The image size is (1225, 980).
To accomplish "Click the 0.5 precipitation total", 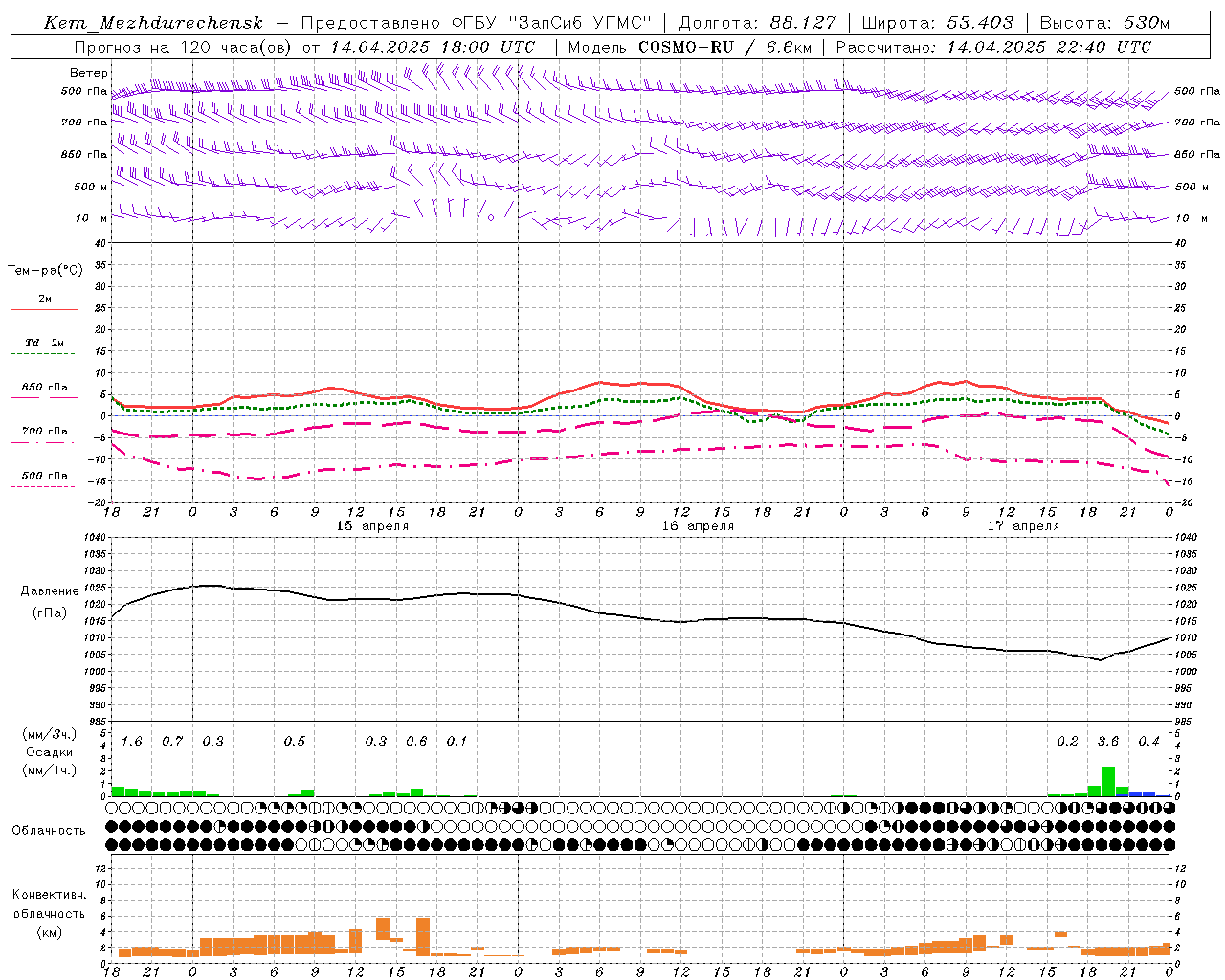I will click(x=294, y=742).
